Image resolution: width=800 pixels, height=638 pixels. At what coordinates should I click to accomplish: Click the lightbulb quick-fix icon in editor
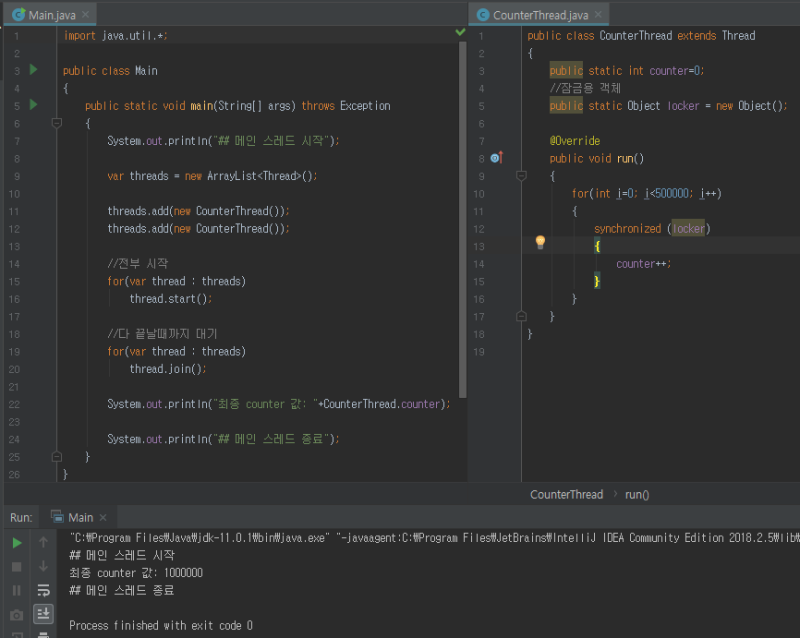click(x=540, y=242)
